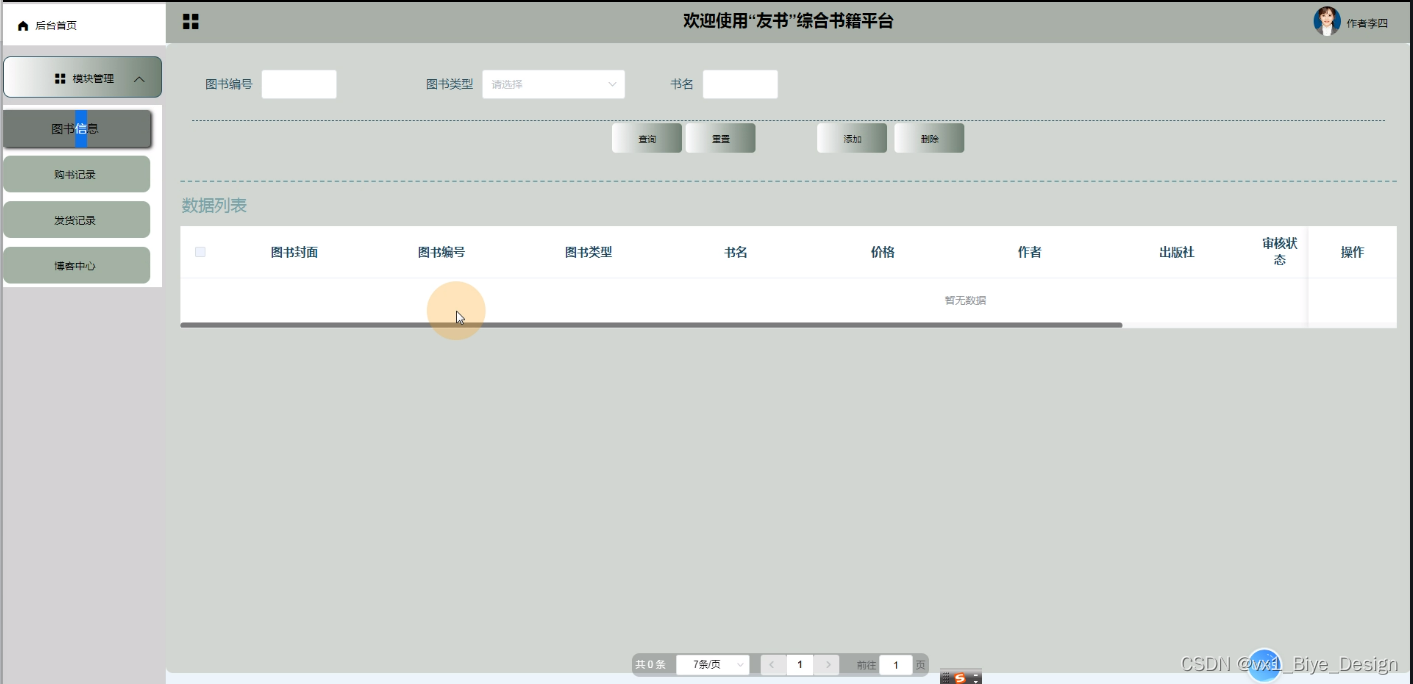
Task: Focus the 图书编号 input field
Action: (299, 84)
